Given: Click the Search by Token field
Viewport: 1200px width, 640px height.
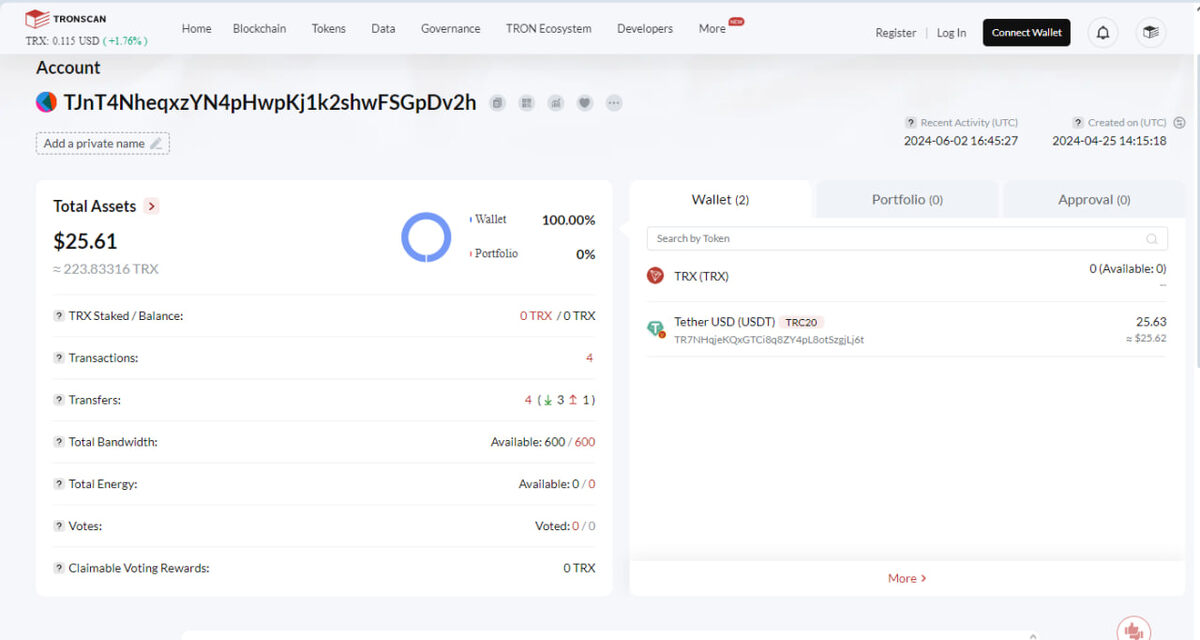Looking at the screenshot, I should 908,239.
